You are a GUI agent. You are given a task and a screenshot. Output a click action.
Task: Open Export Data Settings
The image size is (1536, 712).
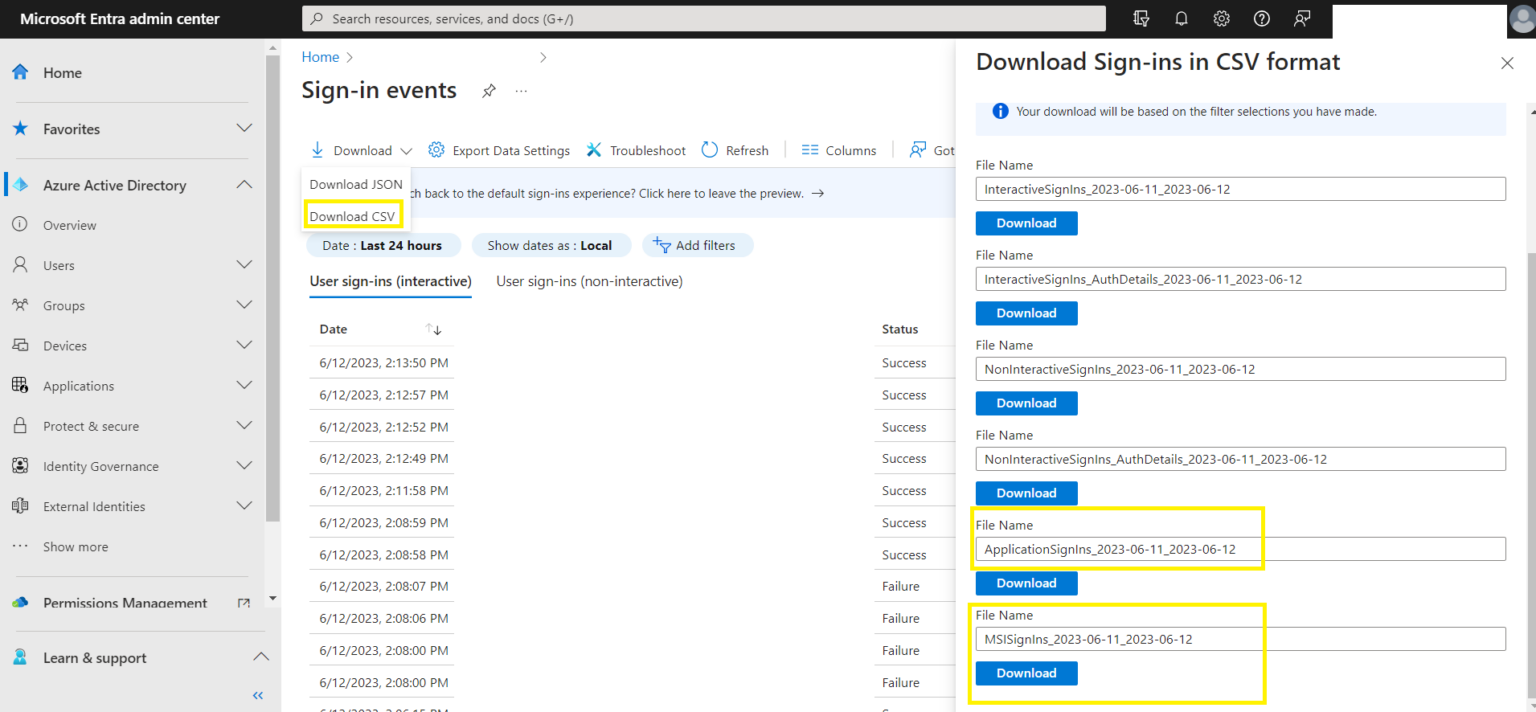[x=499, y=150]
